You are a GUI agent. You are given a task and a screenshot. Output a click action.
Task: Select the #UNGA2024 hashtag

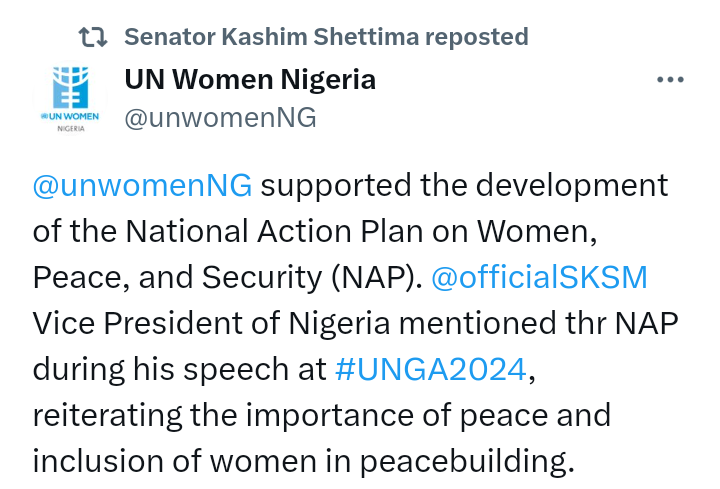[x=430, y=369]
